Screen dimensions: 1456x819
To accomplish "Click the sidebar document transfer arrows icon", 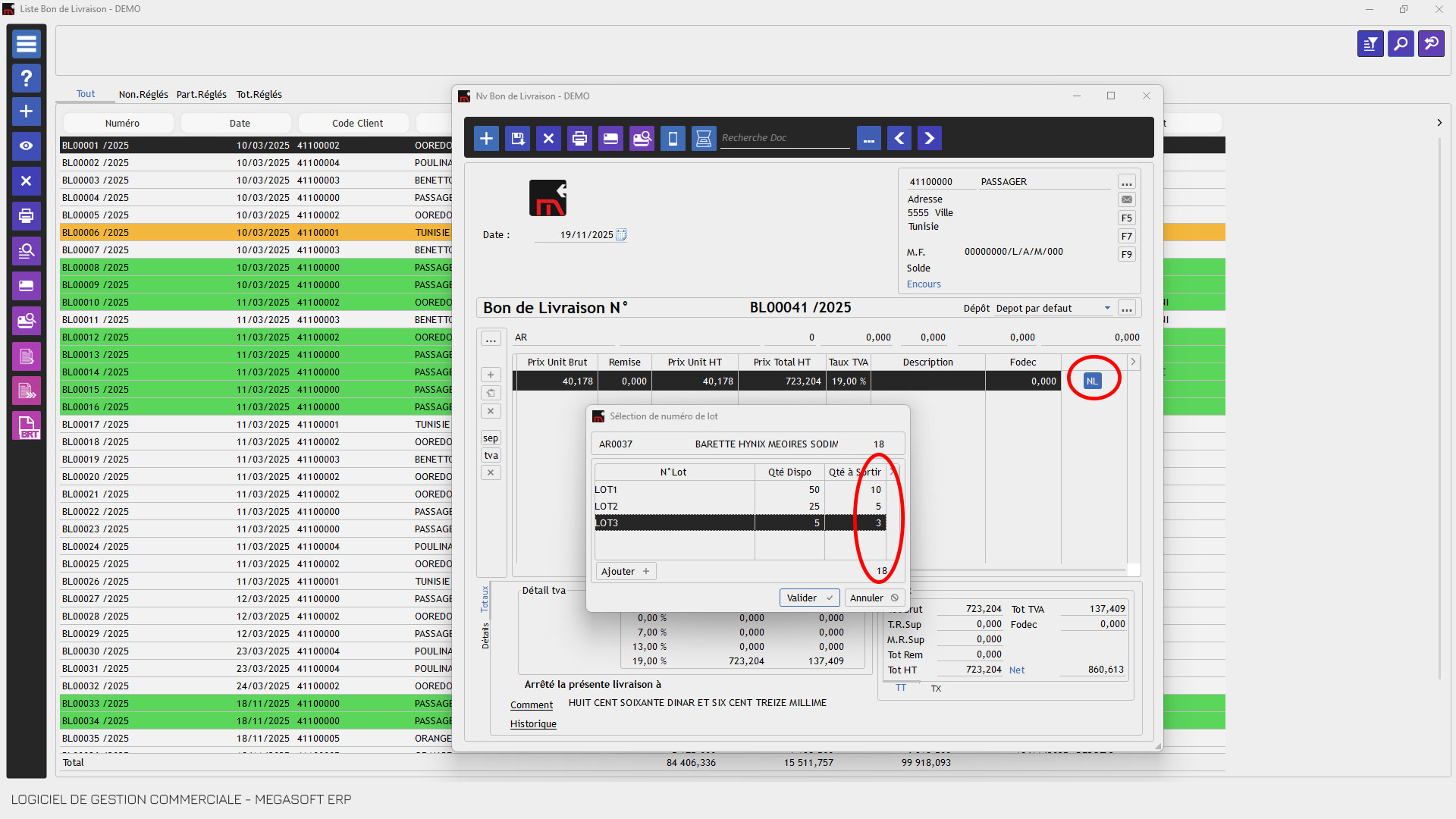I will click(26, 391).
